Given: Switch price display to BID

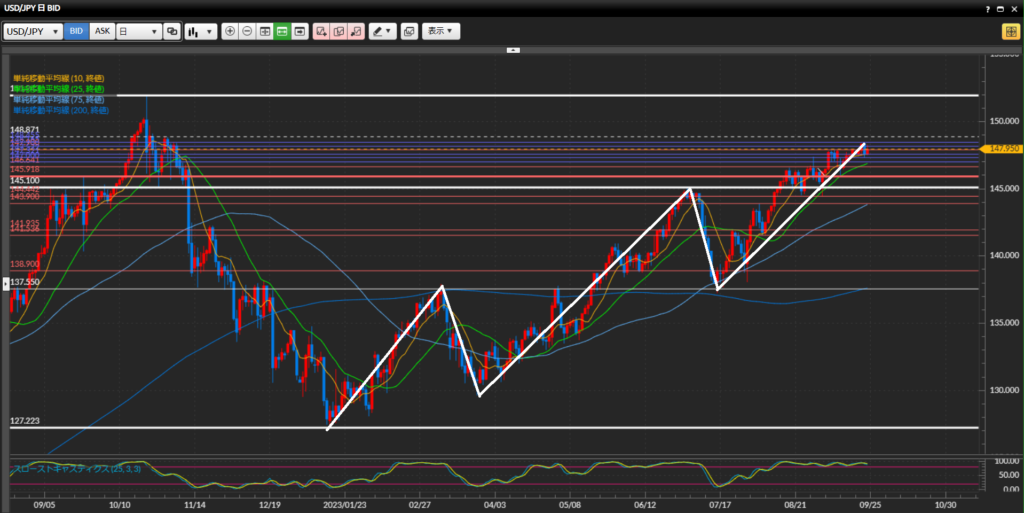Looking at the screenshot, I should point(76,31).
